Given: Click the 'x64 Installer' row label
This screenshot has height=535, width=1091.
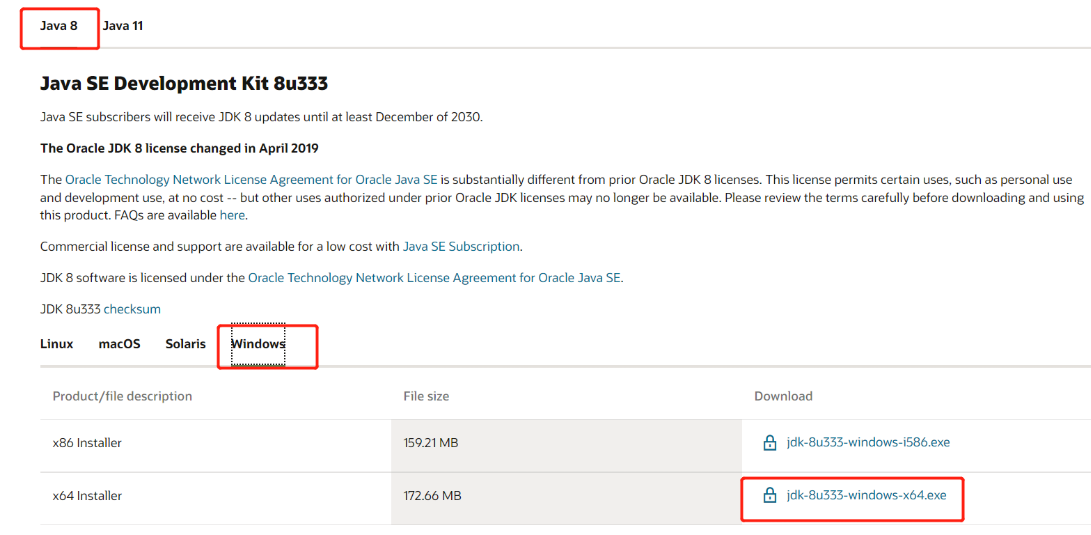Looking at the screenshot, I should (x=87, y=496).
